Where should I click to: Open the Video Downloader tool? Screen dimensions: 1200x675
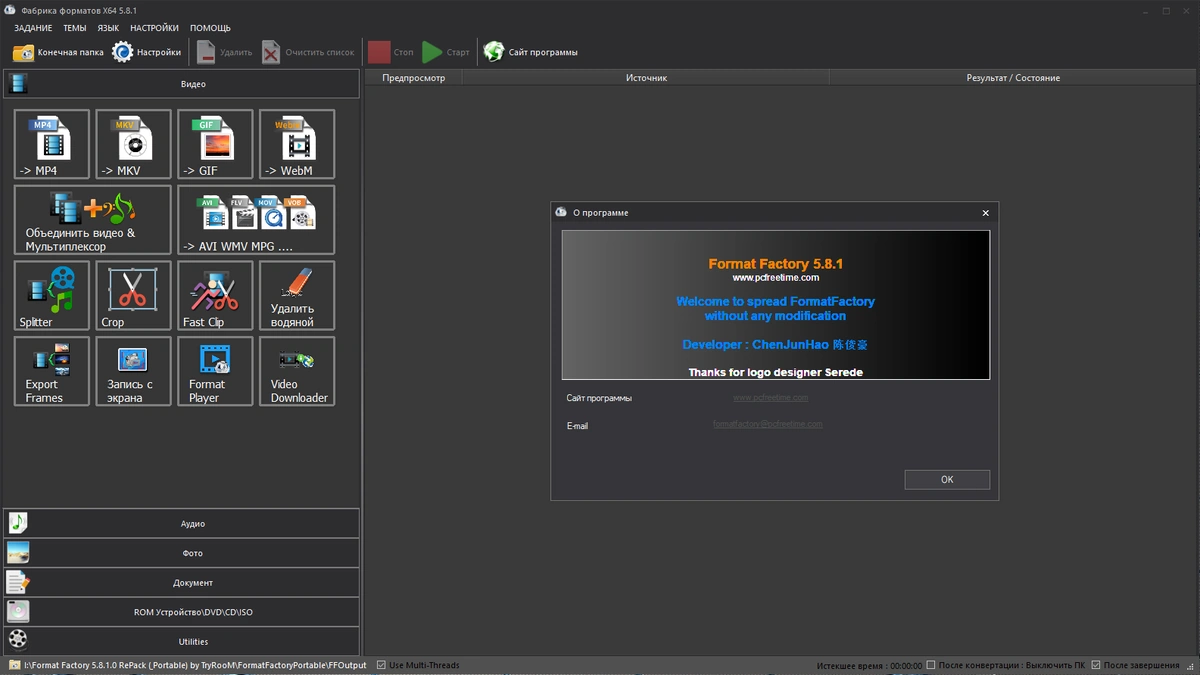click(297, 371)
